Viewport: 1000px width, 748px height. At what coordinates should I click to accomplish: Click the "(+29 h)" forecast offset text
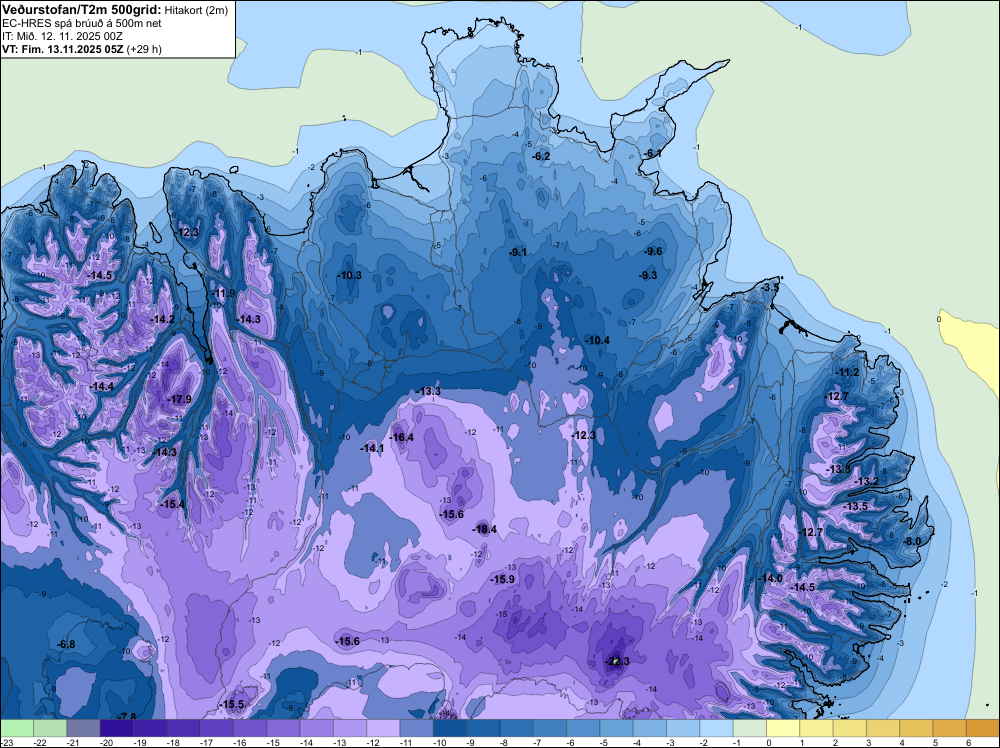coord(144,49)
